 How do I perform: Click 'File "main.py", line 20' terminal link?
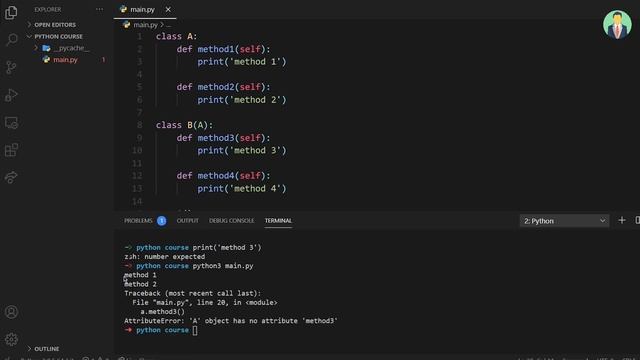click(182, 302)
